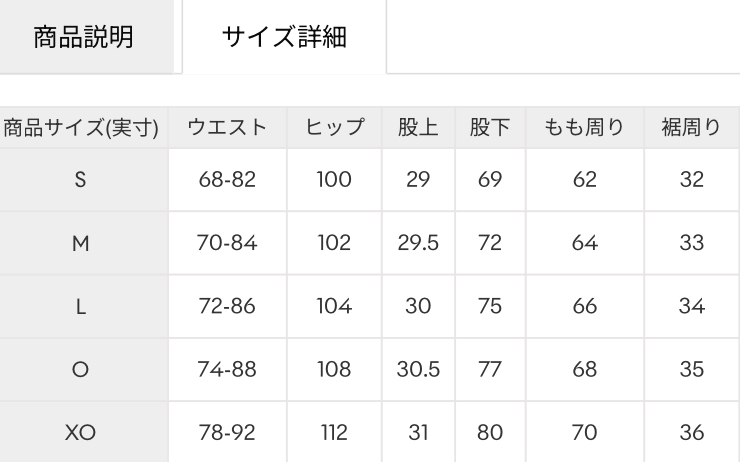This screenshot has height=462, width=740.
Task: Select the S size row label
Action: pos(81,180)
